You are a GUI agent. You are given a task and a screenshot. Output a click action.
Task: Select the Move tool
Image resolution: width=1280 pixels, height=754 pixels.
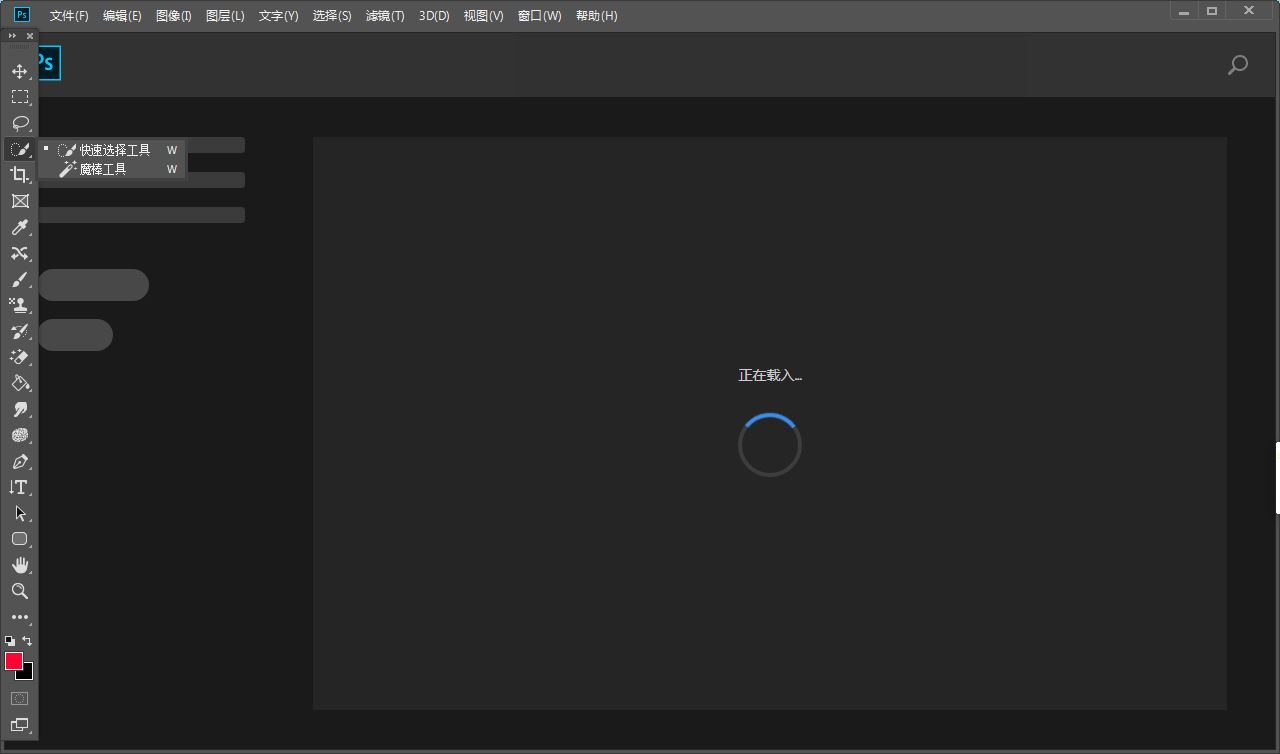tap(19, 71)
